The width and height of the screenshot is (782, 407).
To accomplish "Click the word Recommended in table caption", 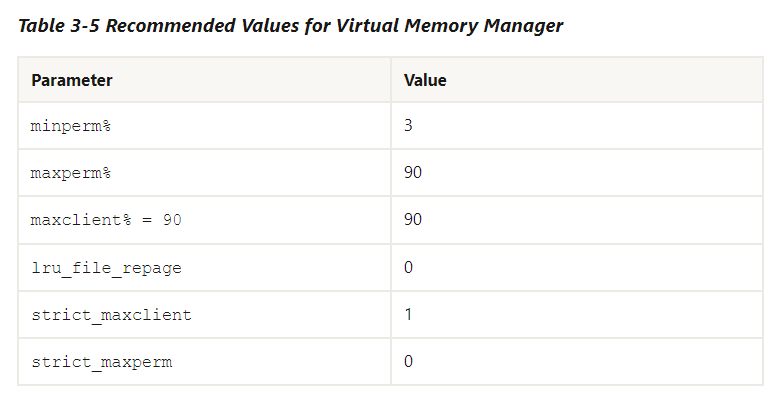I will (170, 26).
